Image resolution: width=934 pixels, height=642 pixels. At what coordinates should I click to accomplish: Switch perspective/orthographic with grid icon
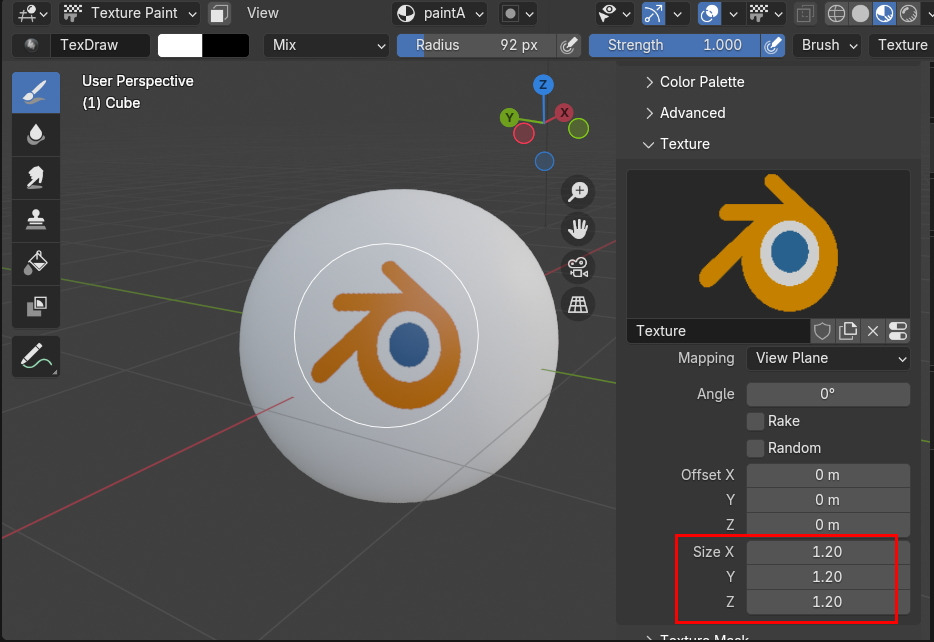tap(578, 305)
